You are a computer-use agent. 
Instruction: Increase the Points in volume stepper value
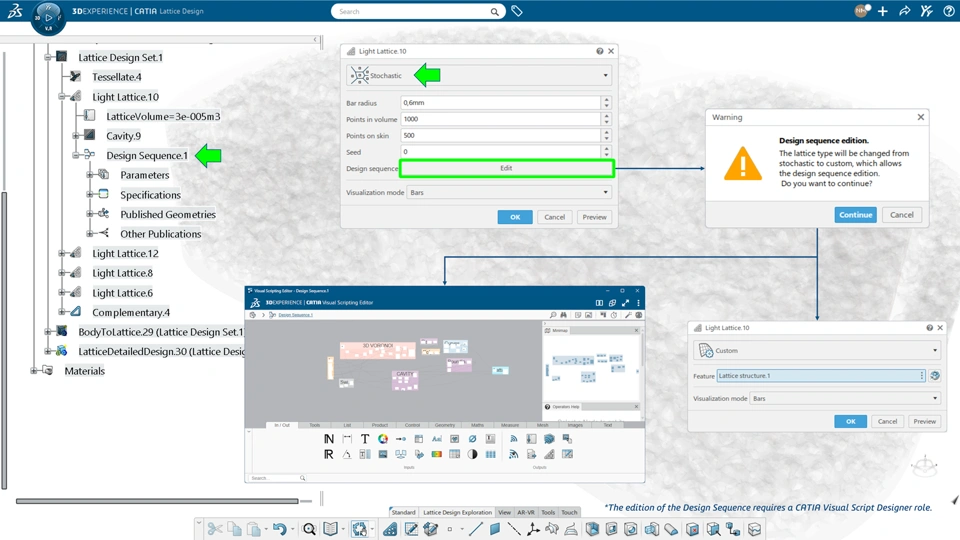[606, 116]
